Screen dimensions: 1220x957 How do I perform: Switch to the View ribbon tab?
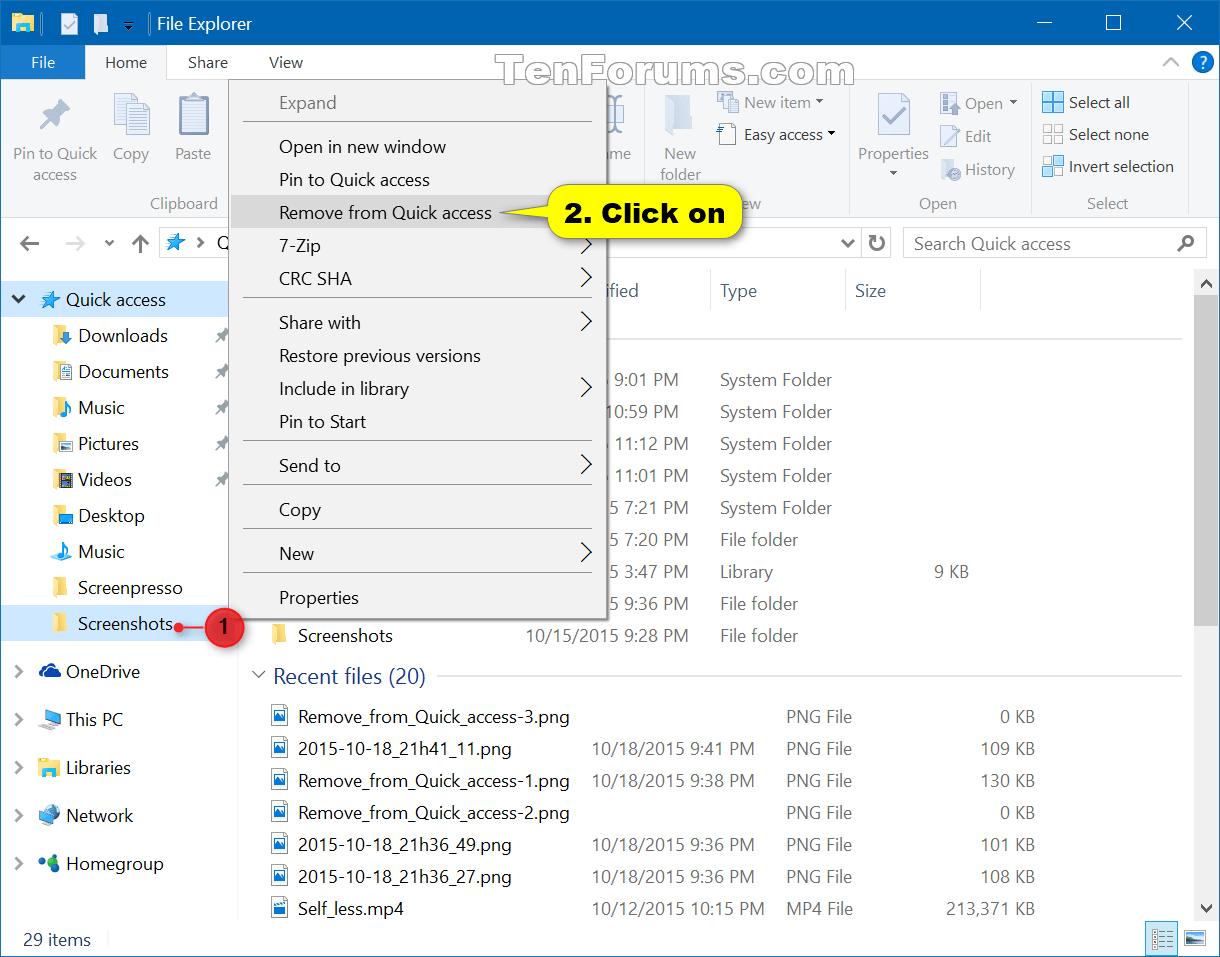[x=286, y=62]
